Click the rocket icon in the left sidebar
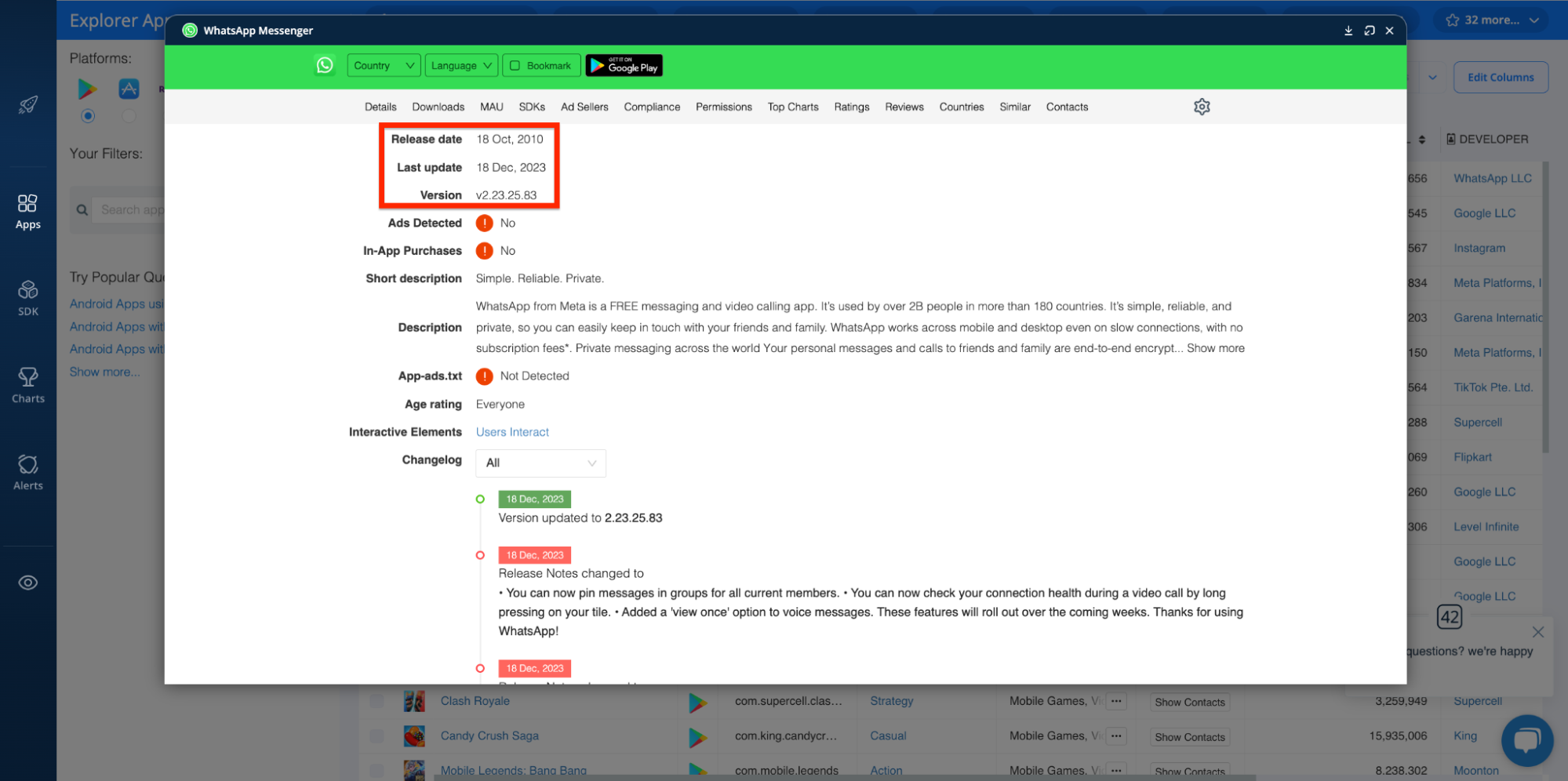 28,105
